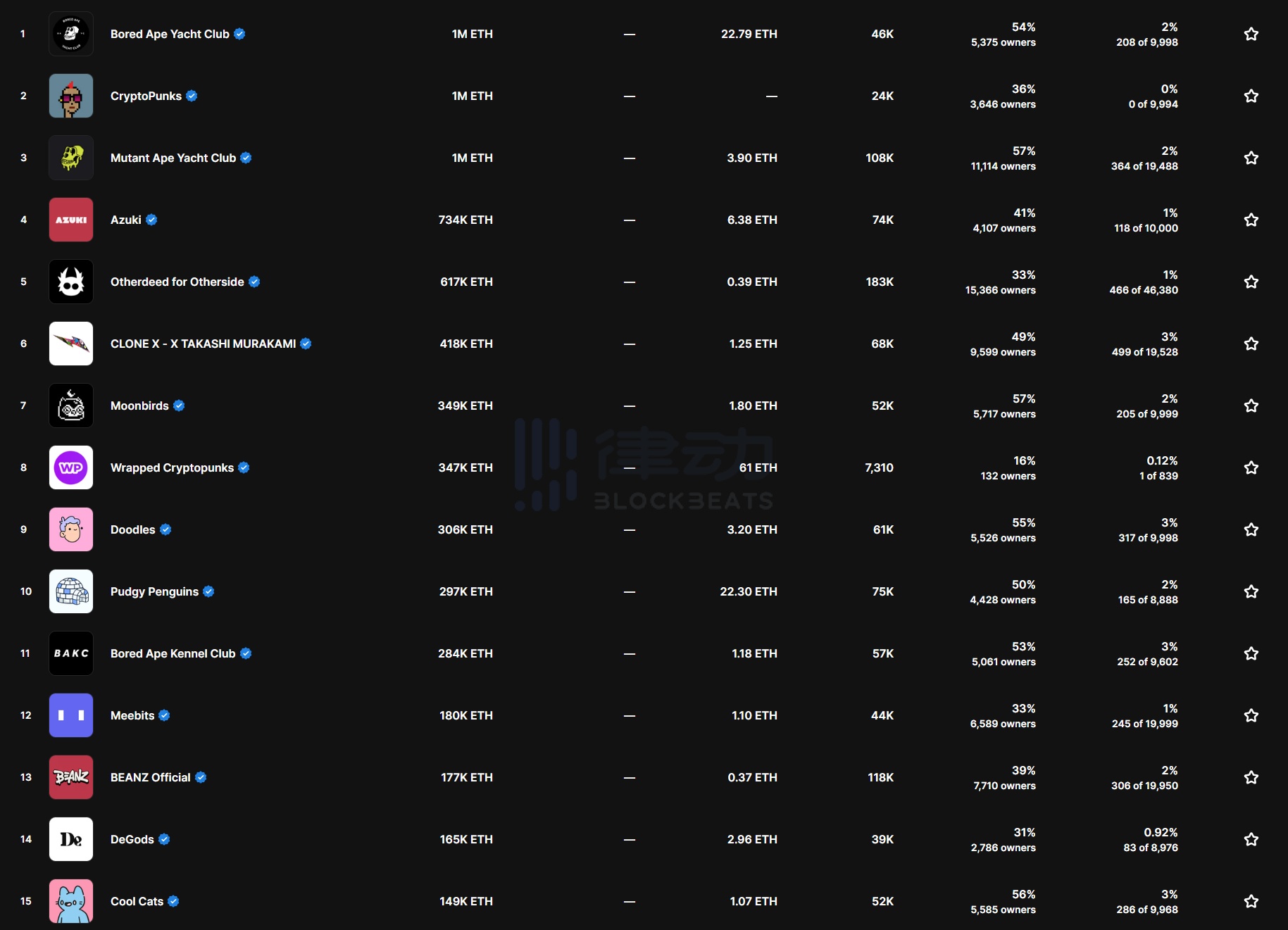Select the 11,114 owners value
Viewport: 1288px width, 930px height.
pos(1003,166)
